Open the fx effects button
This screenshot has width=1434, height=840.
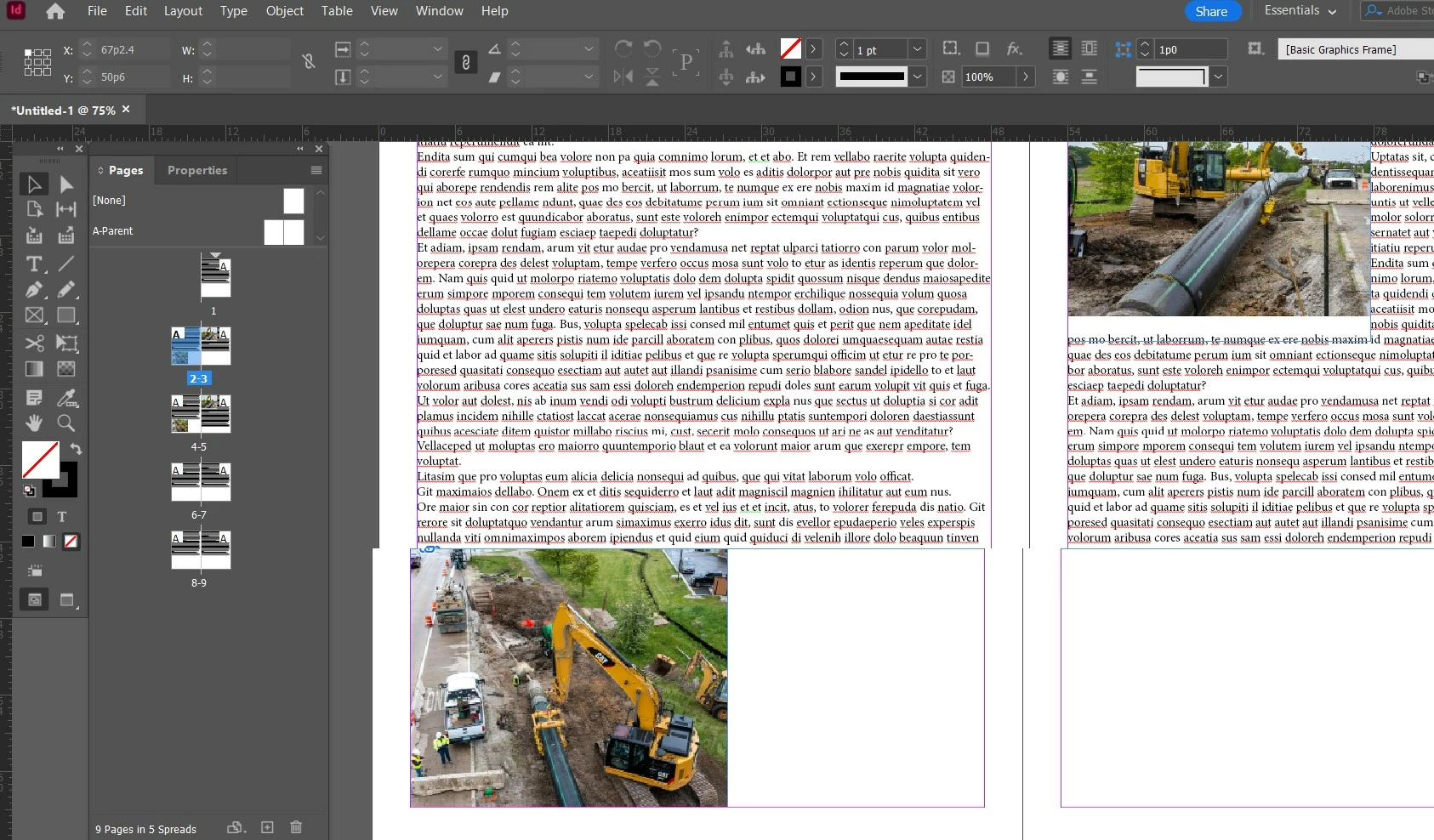tap(1014, 49)
